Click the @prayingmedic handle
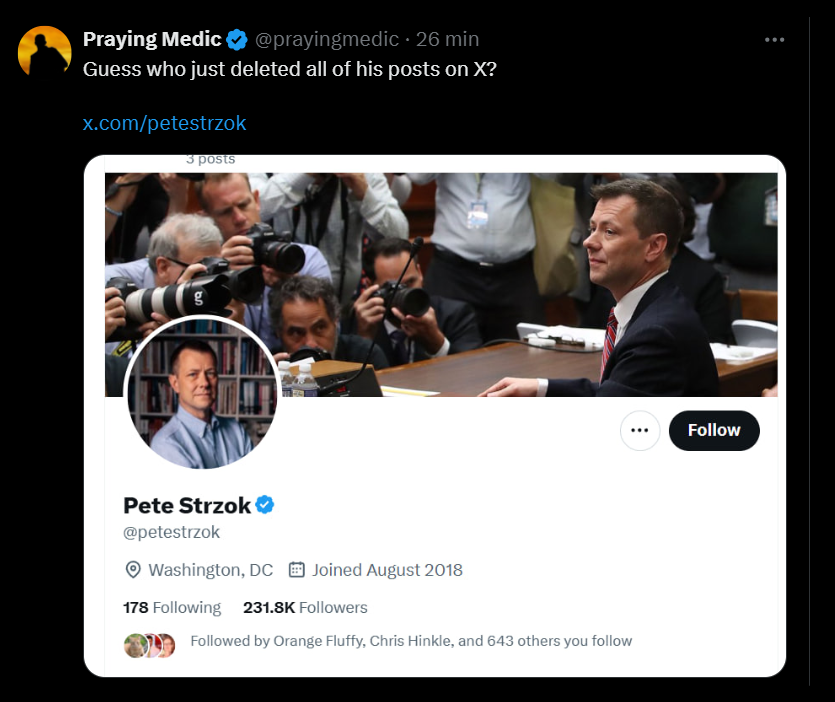This screenshot has width=835, height=702. pos(326,40)
